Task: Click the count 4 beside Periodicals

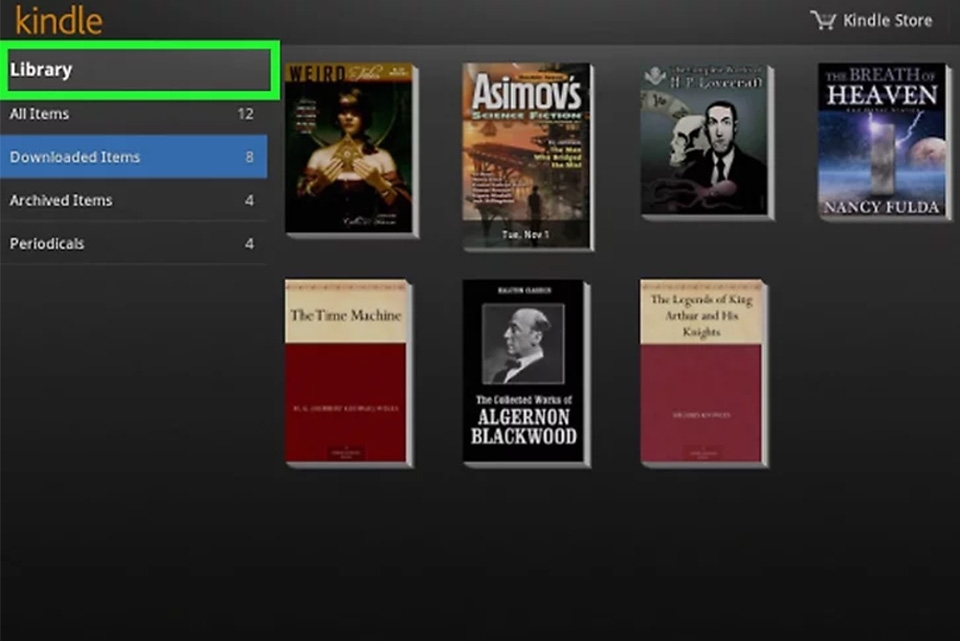Action: pyautogui.click(x=249, y=244)
